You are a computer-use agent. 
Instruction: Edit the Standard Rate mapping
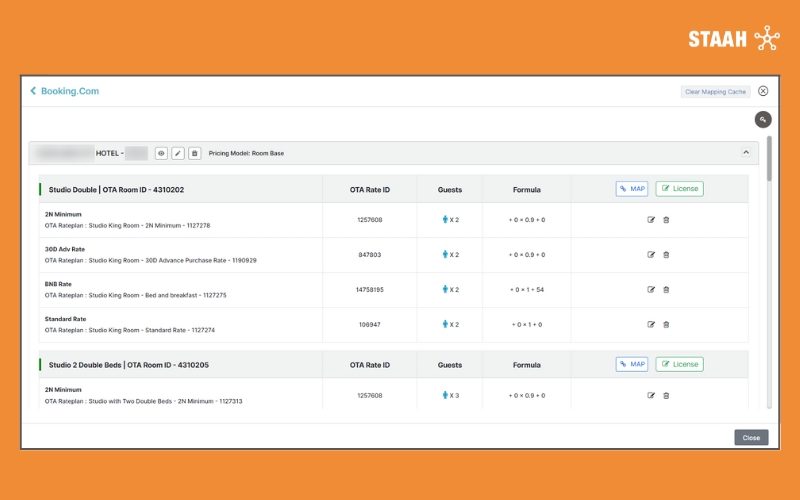coord(651,325)
